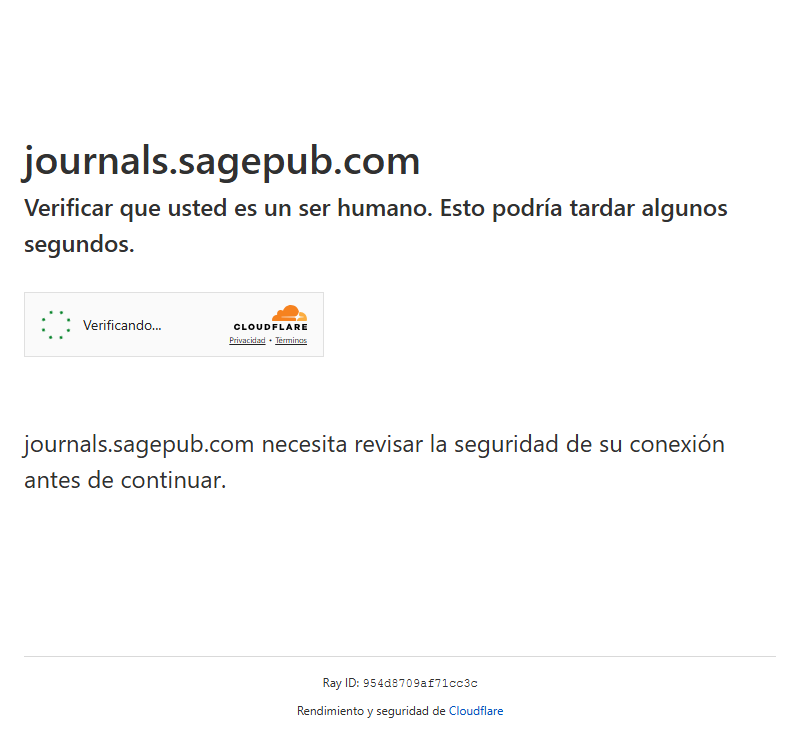Select the Ray ID value 954d8709af71cc3c
Viewport: 800px width, 735px height.
tap(420, 683)
